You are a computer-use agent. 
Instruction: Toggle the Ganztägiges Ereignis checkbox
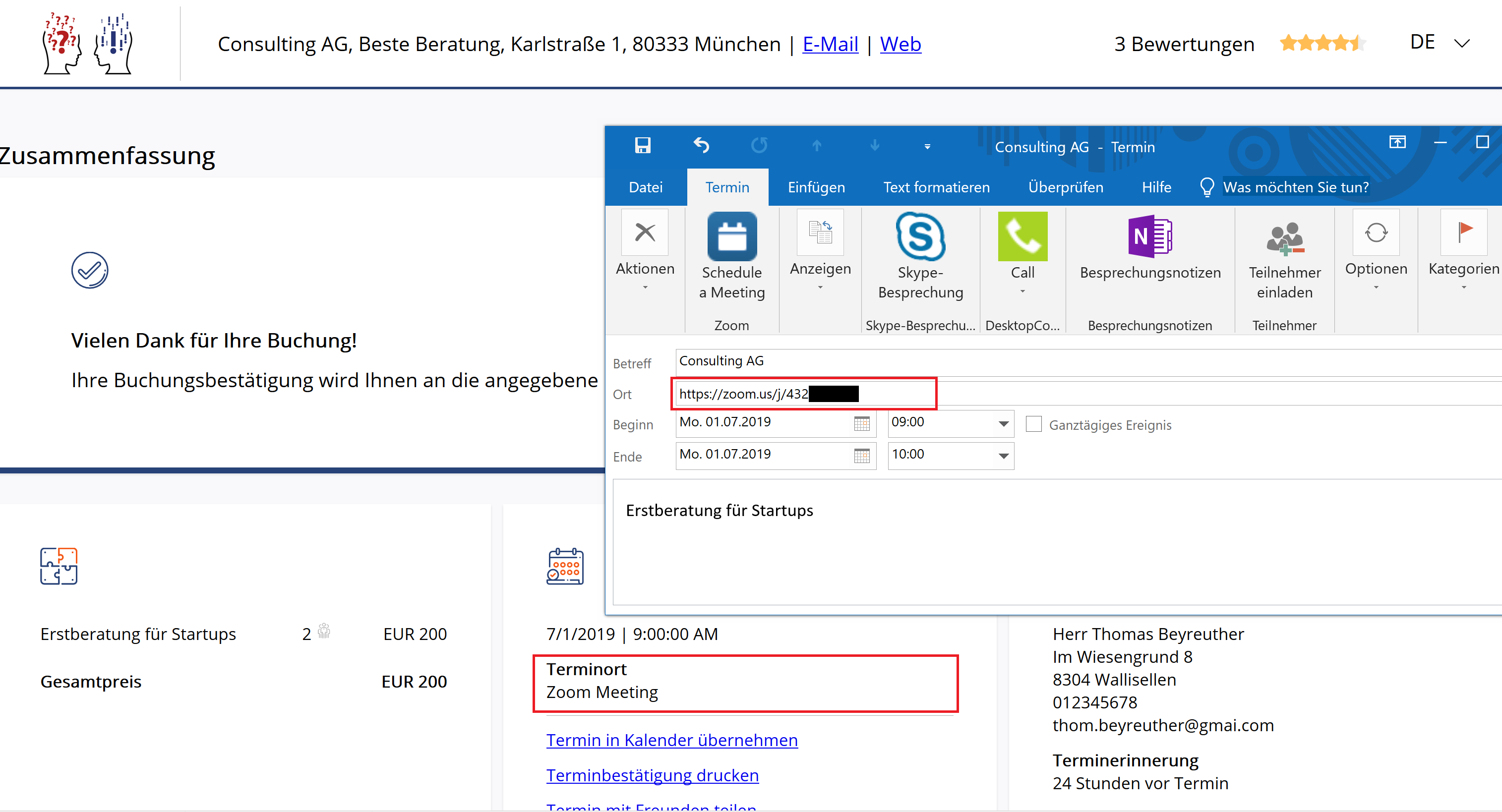coord(1033,424)
